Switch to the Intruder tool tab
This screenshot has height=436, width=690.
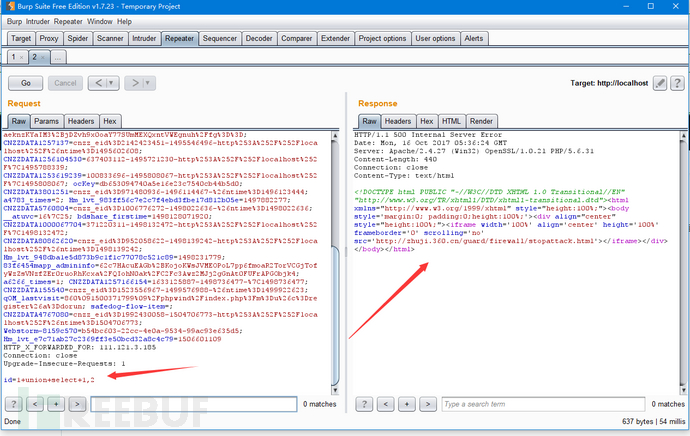pyautogui.click(x=144, y=38)
